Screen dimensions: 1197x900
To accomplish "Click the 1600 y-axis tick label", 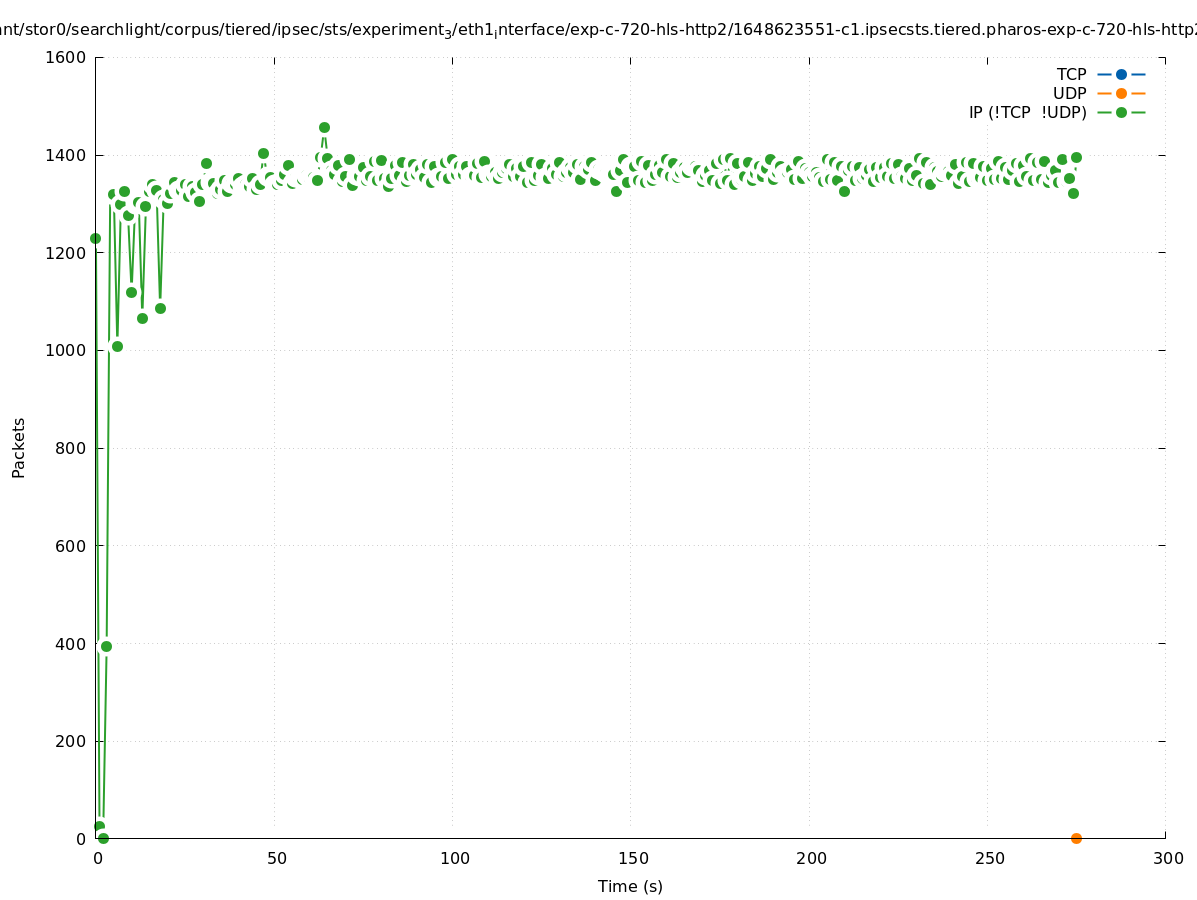I will (65, 57).
